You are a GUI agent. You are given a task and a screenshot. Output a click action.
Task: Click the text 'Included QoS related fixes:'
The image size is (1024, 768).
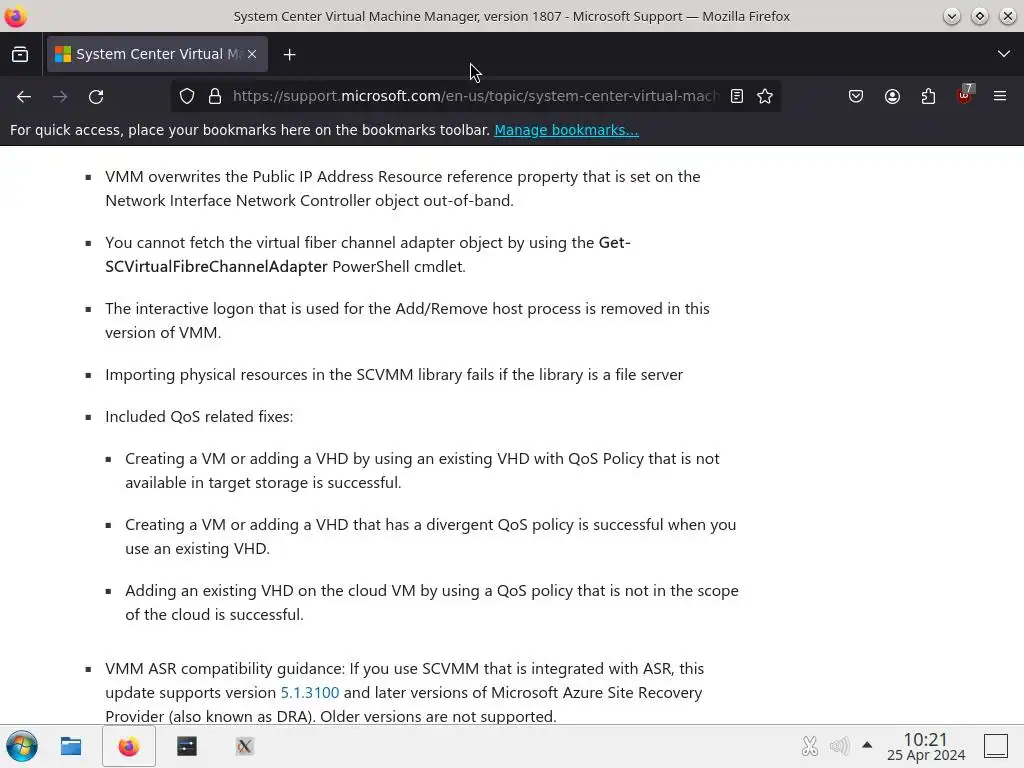click(x=199, y=417)
